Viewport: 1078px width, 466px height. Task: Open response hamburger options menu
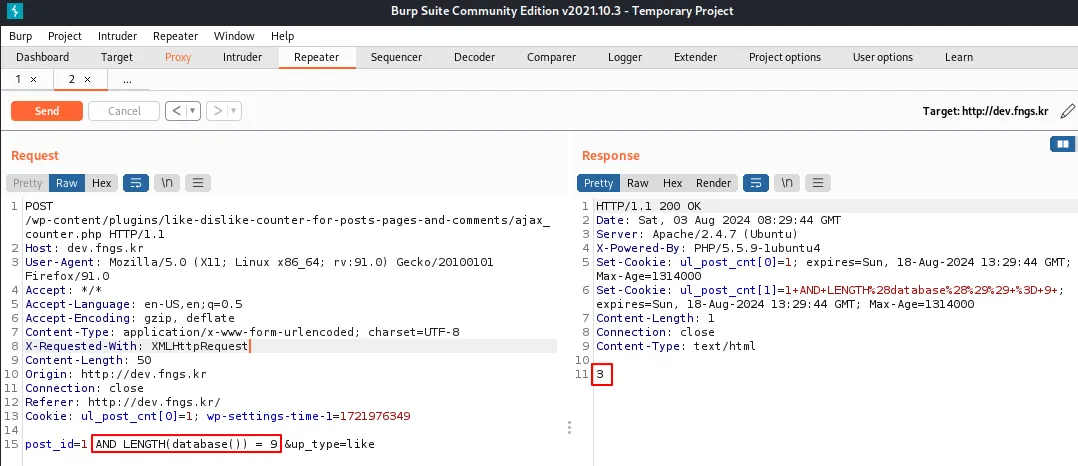818,183
